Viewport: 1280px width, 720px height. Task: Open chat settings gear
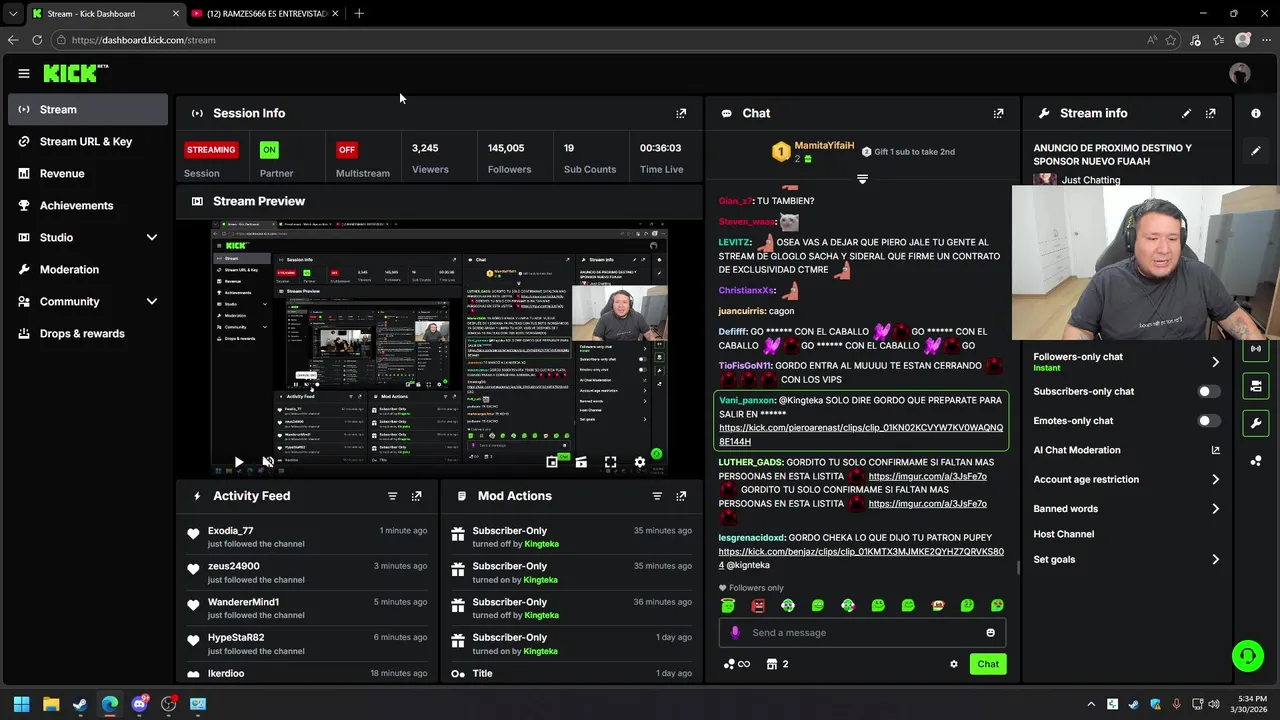(953, 664)
